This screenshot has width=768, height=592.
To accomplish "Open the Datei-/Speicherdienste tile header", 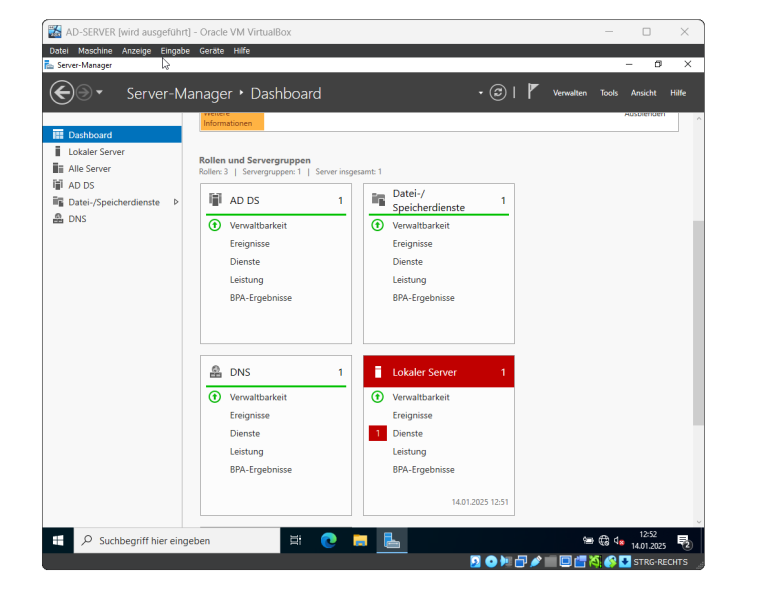I will [x=438, y=200].
